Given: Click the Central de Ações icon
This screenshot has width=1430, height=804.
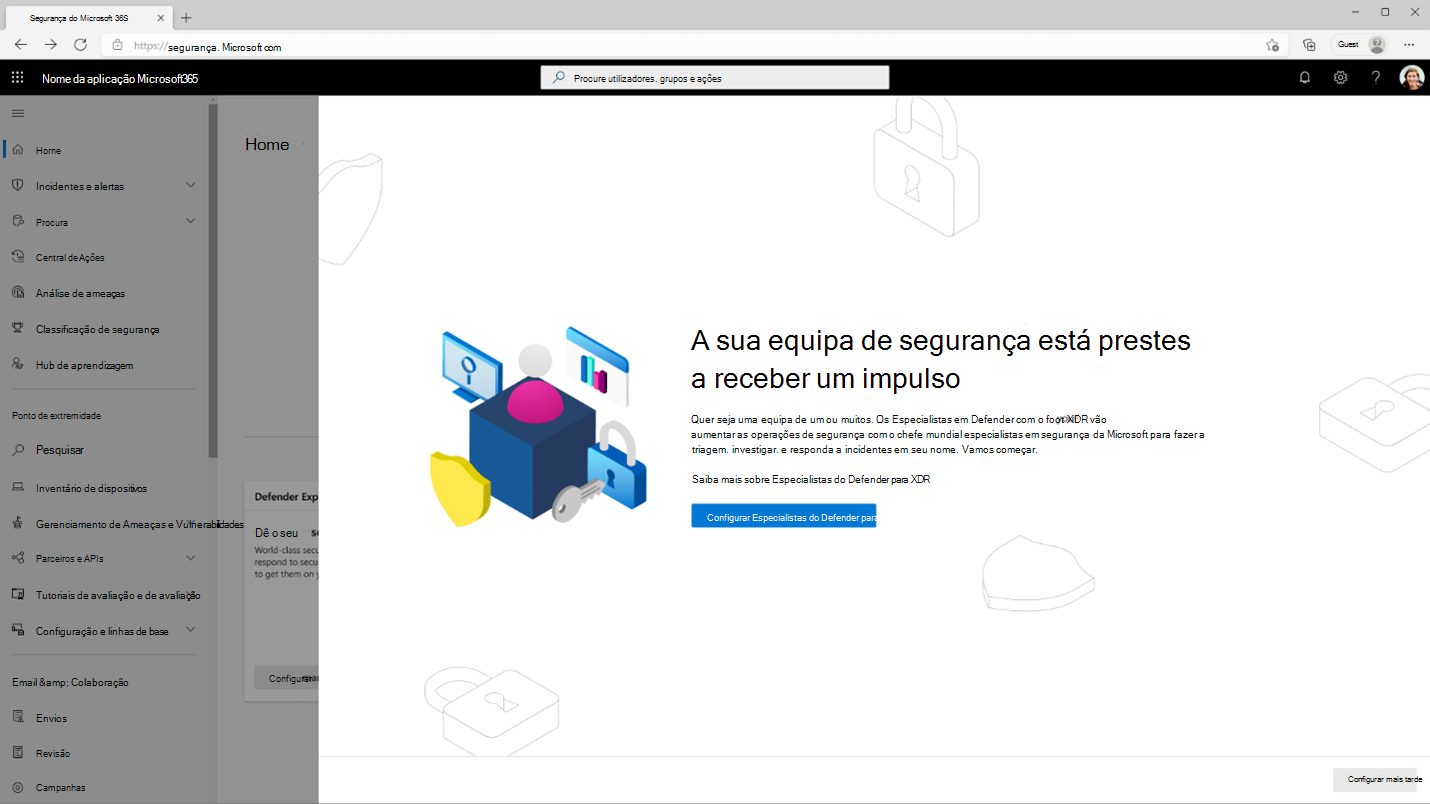Looking at the screenshot, I should [17, 257].
